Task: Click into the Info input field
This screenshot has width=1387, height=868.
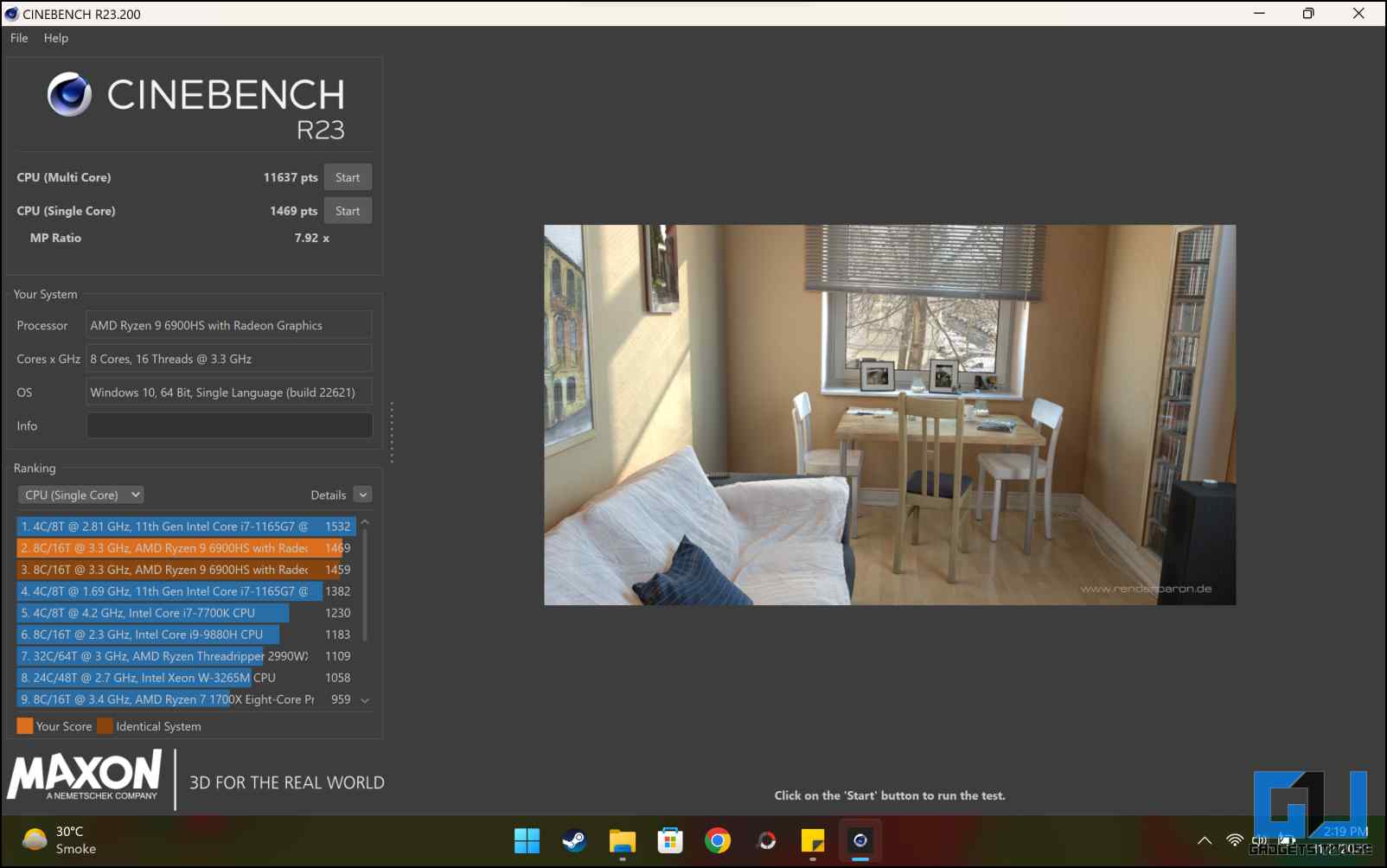Action: tap(229, 425)
